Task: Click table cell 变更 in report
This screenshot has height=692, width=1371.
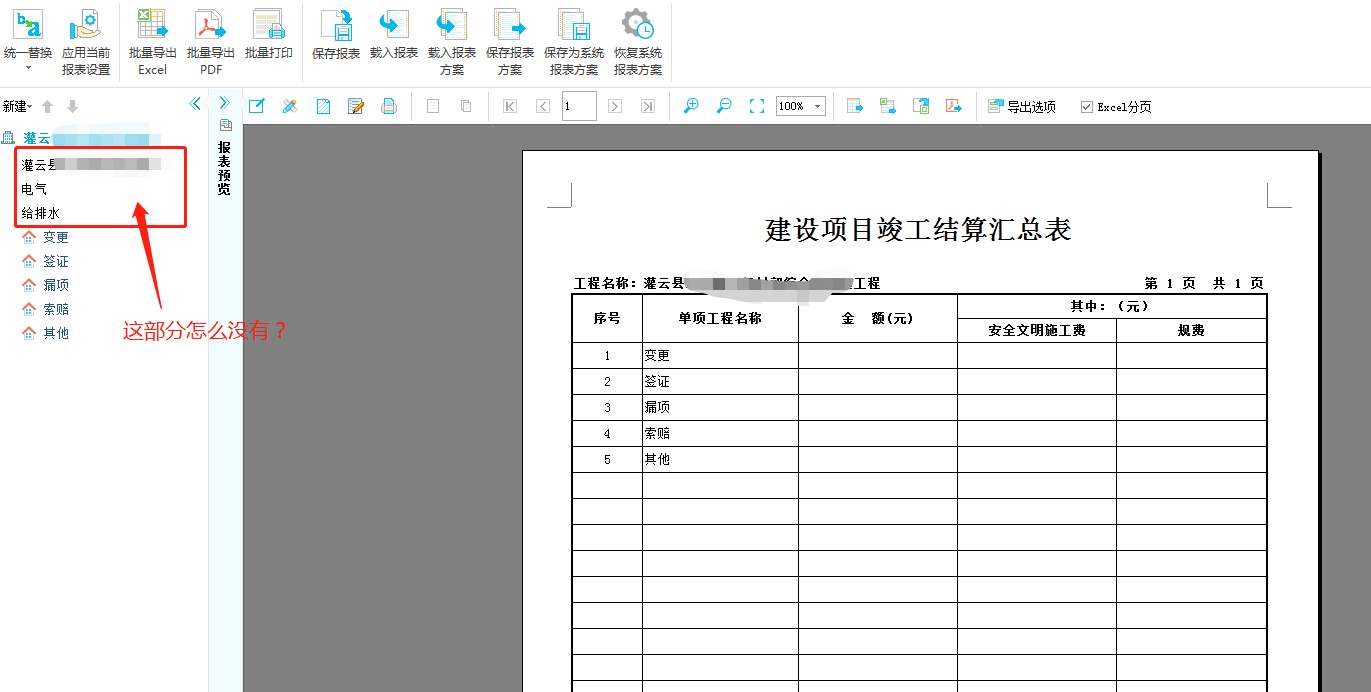Action: click(x=720, y=356)
